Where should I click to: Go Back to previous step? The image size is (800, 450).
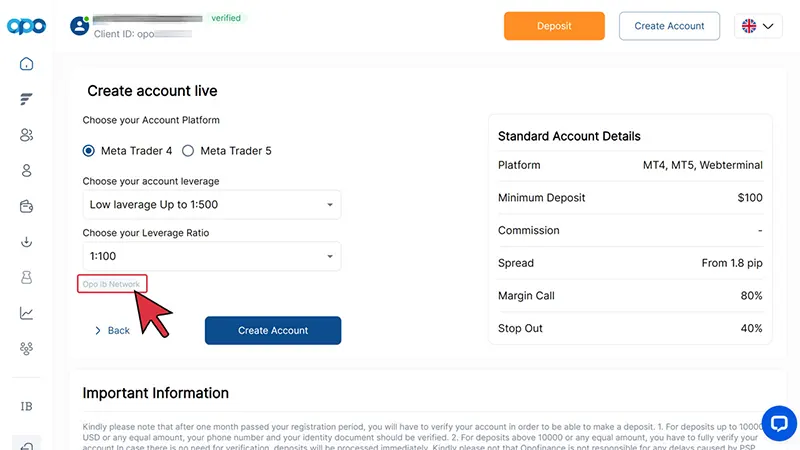[x=112, y=330]
